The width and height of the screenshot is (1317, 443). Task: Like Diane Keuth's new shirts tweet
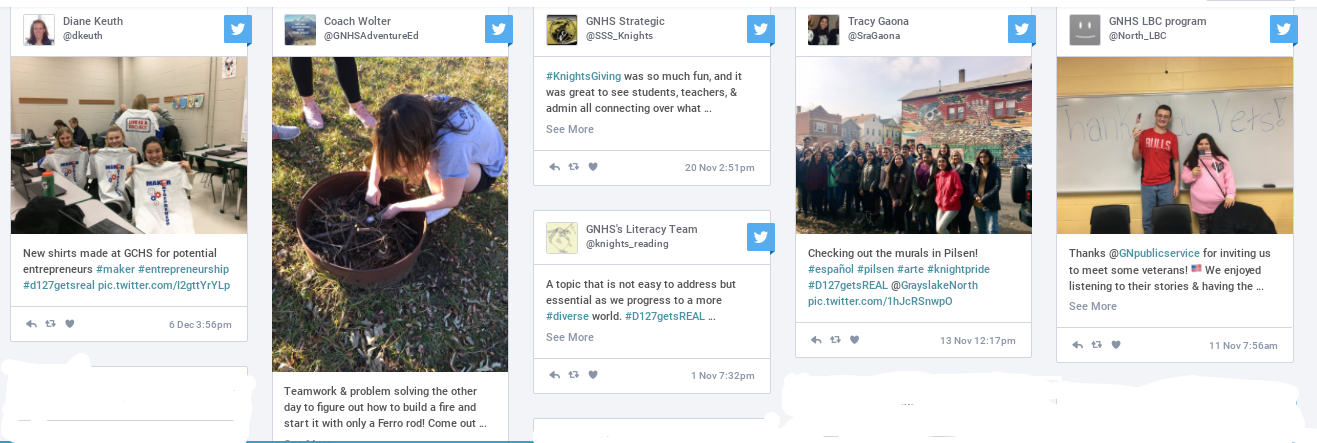(70, 324)
